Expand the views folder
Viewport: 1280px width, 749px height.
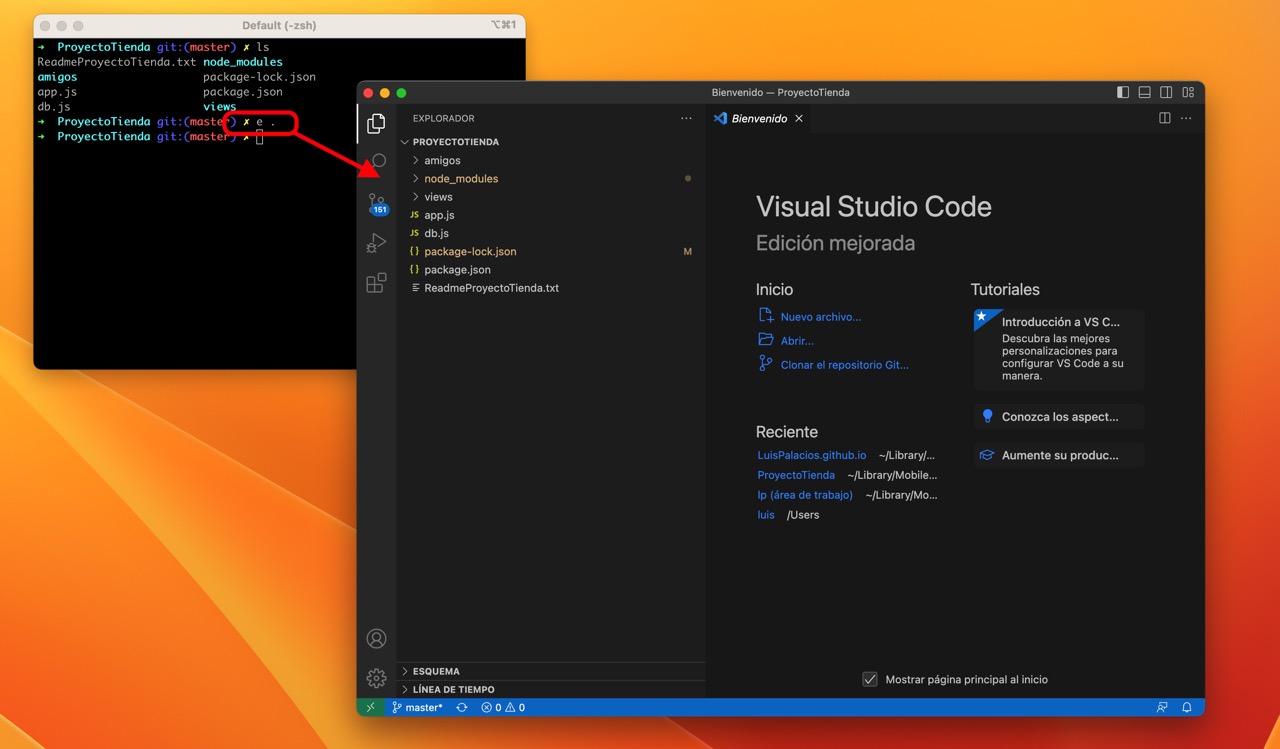point(551,197)
